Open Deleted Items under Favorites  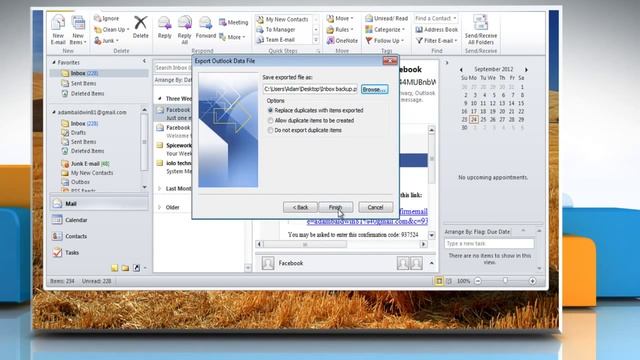point(87,93)
